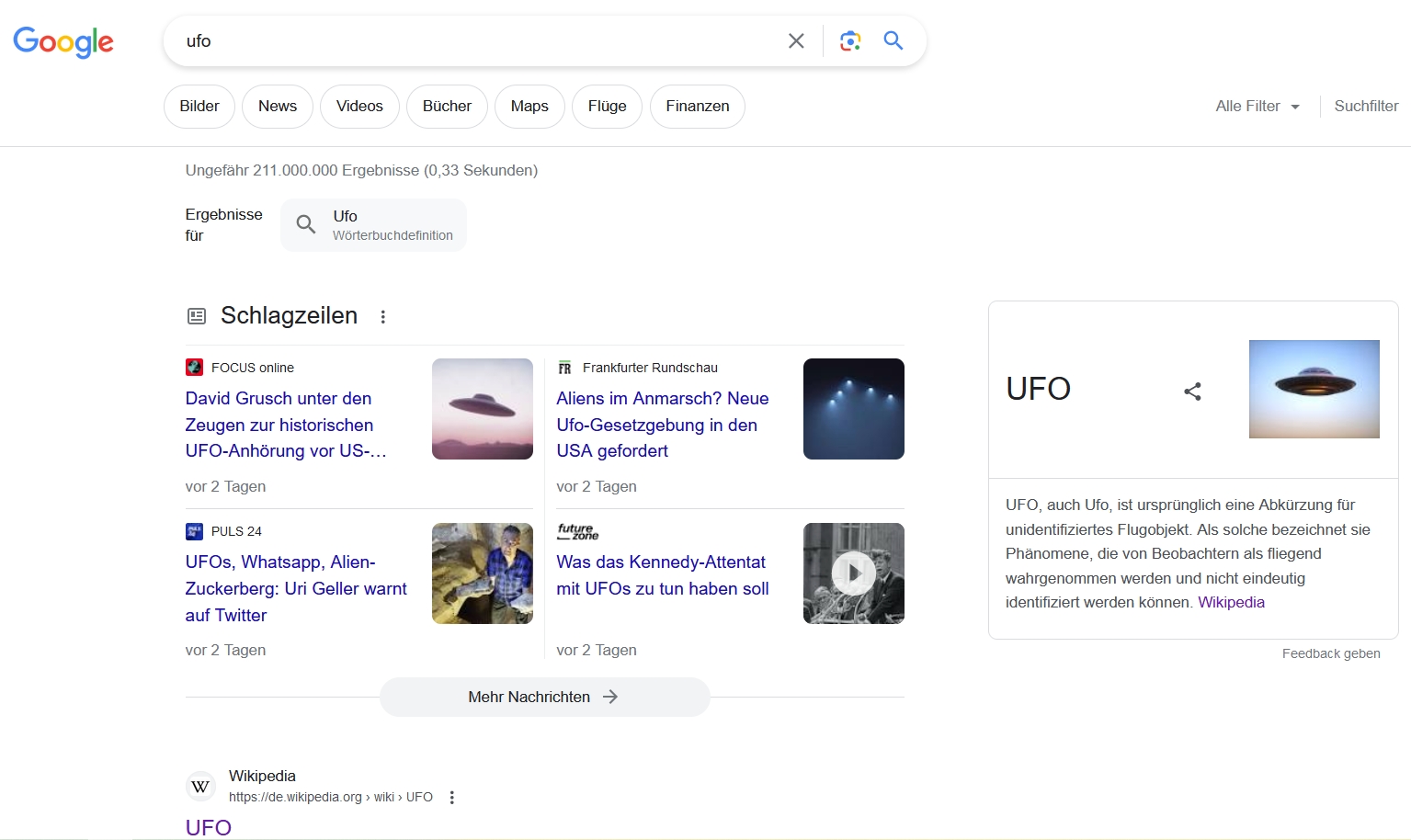This screenshot has height=840, width=1411.
Task: Switch to the Videos tab
Action: point(359,106)
